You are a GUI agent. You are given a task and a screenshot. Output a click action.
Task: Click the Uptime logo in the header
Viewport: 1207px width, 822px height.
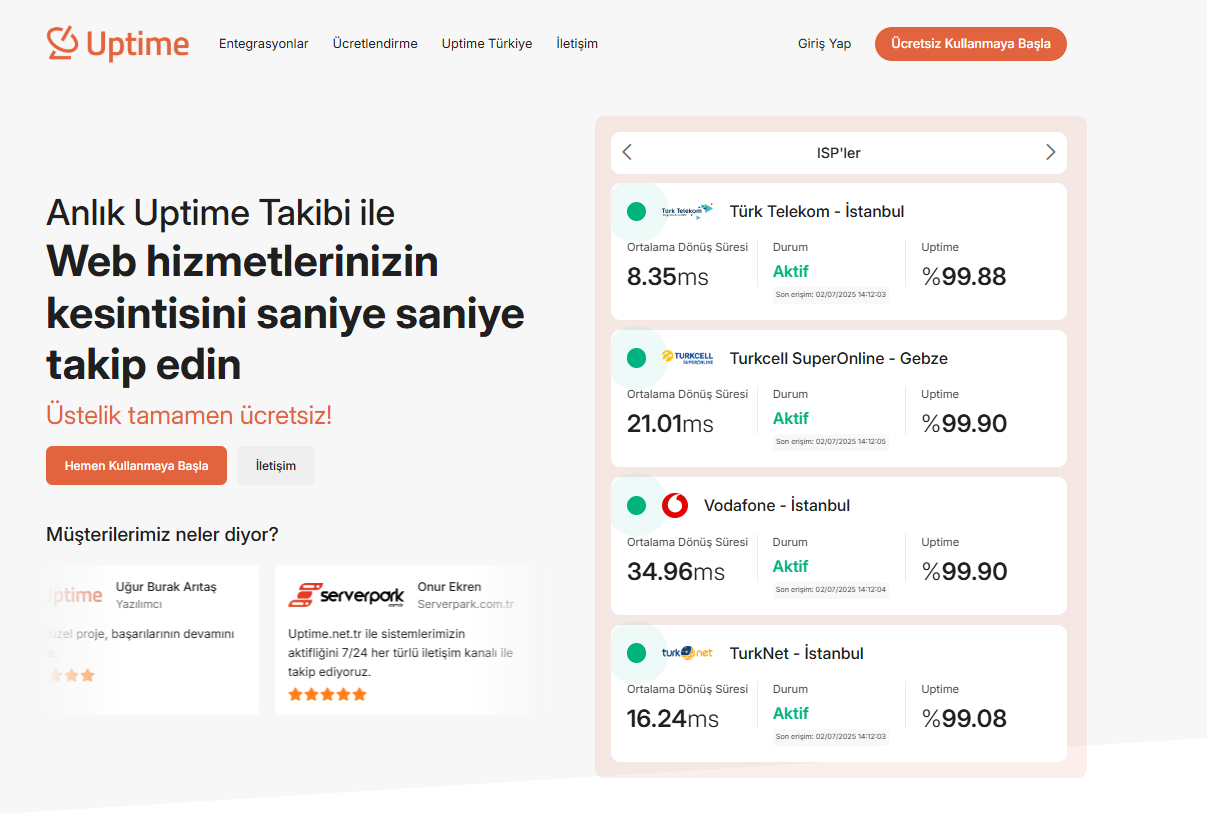tap(118, 43)
